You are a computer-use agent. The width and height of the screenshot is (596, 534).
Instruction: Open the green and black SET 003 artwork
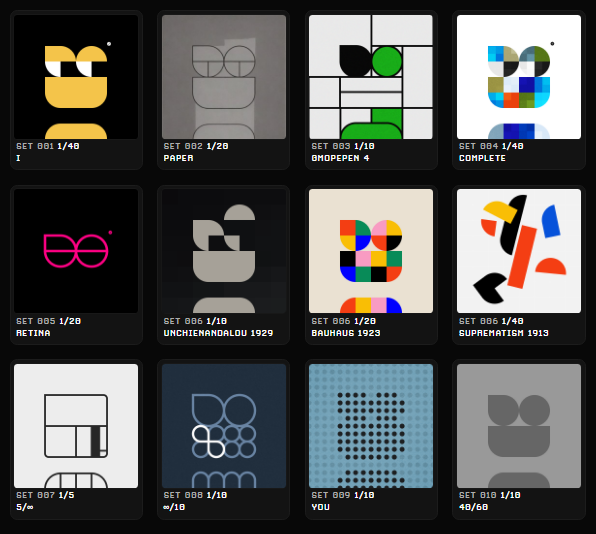tap(371, 77)
